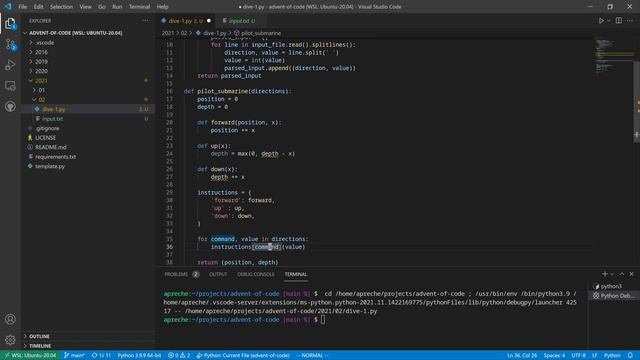This screenshot has height=360, width=640.
Task: Open template.py in explorer
Action: click(x=88, y=167)
